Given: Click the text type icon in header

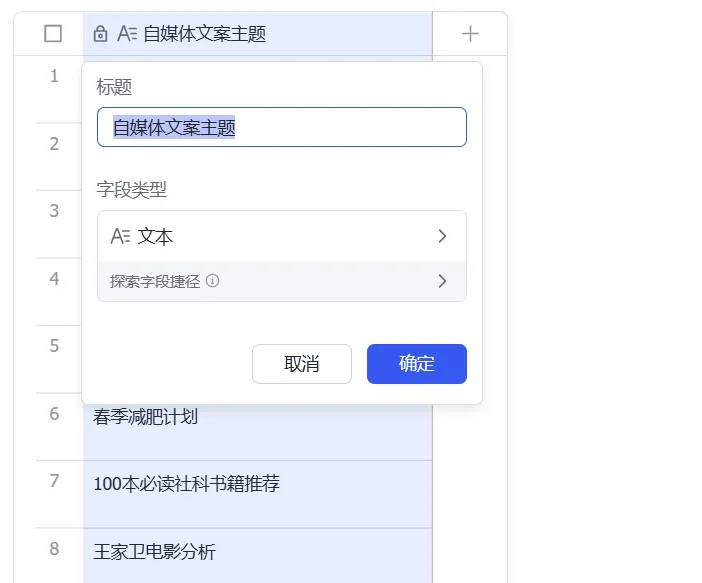Looking at the screenshot, I should 127,34.
